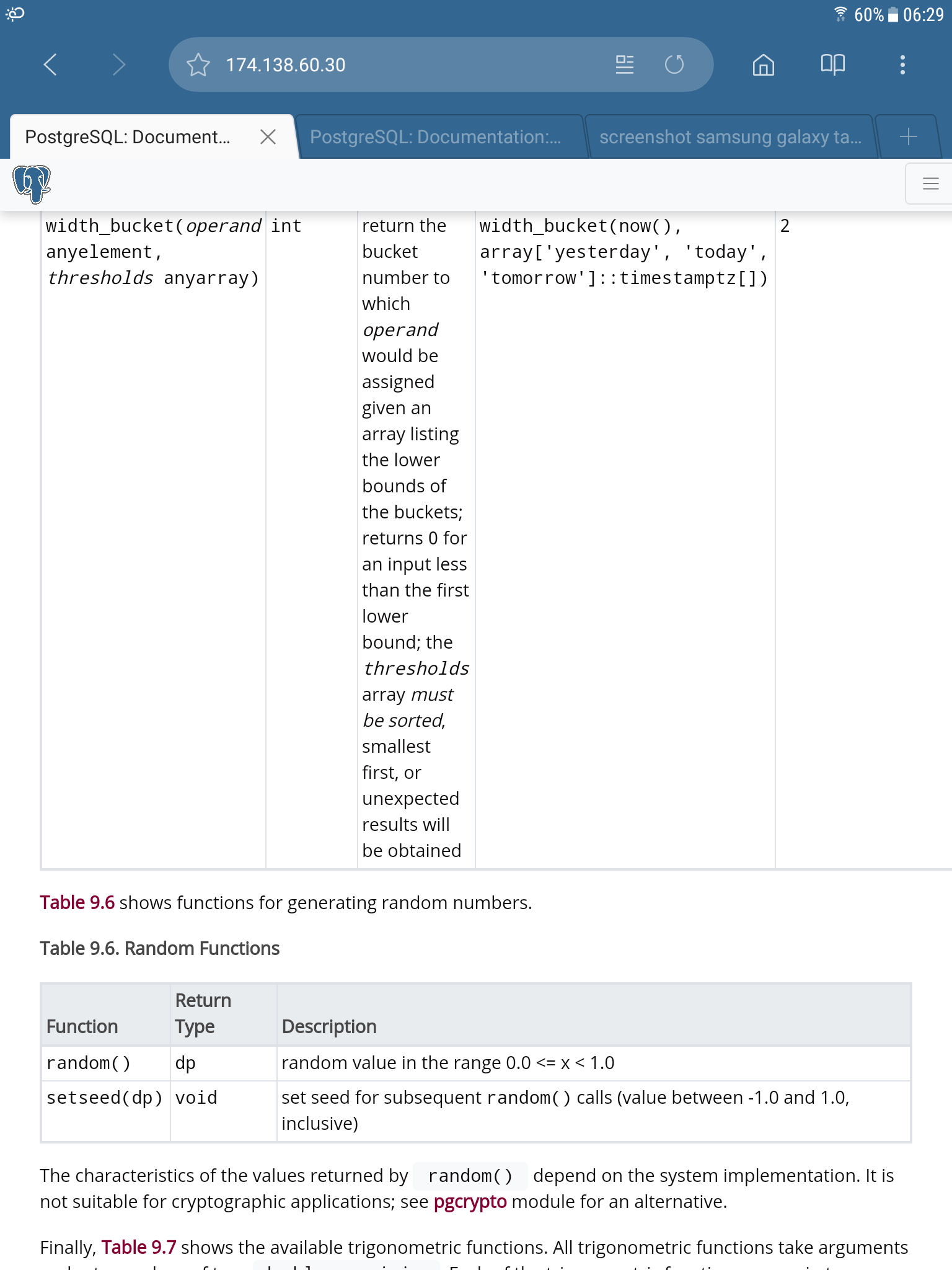952x1270 pixels.
Task: Open reader mode icon in address bar
Action: pos(624,64)
